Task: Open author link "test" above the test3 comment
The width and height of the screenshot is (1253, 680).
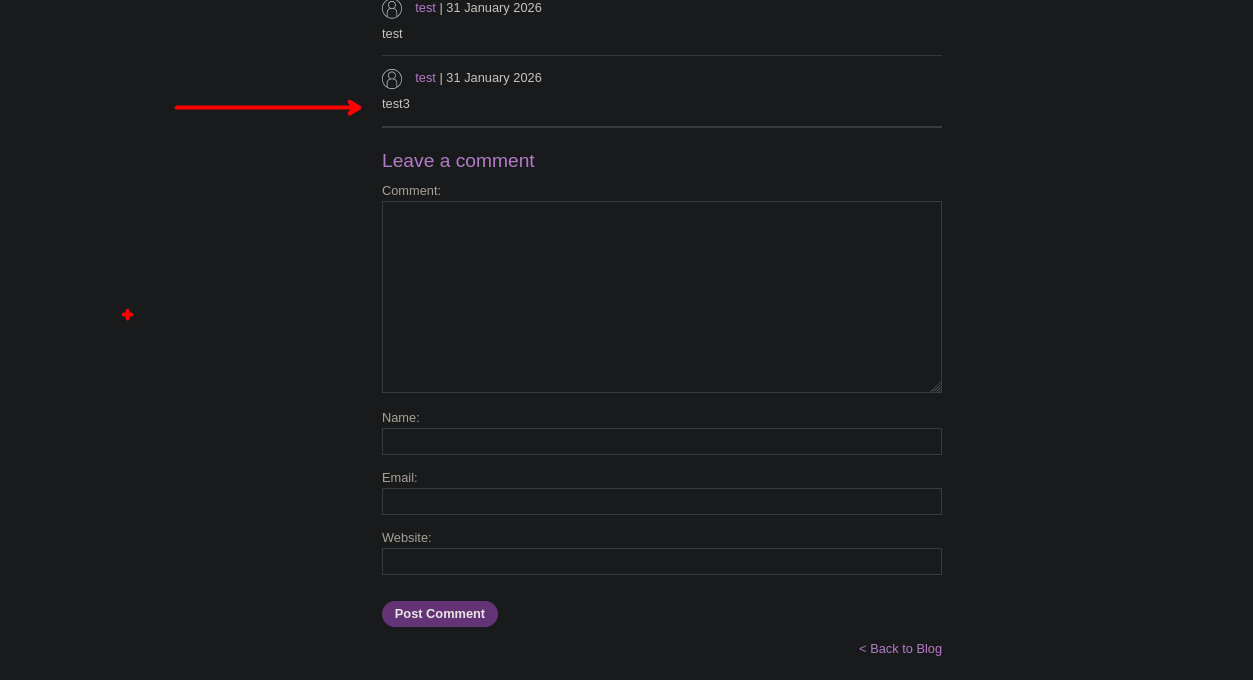Action: click(425, 78)
